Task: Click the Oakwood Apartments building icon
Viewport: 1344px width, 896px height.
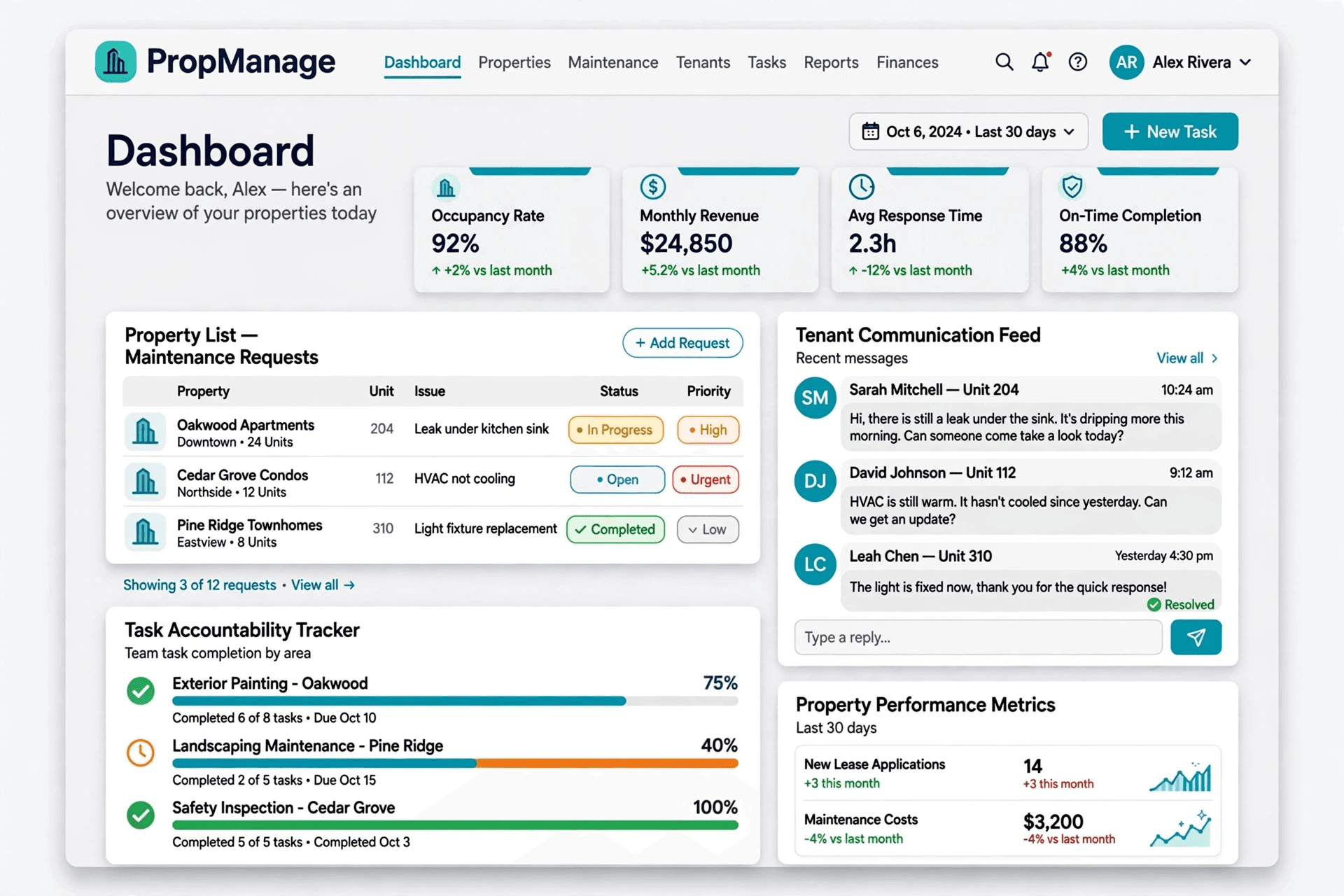Action: 145,432
